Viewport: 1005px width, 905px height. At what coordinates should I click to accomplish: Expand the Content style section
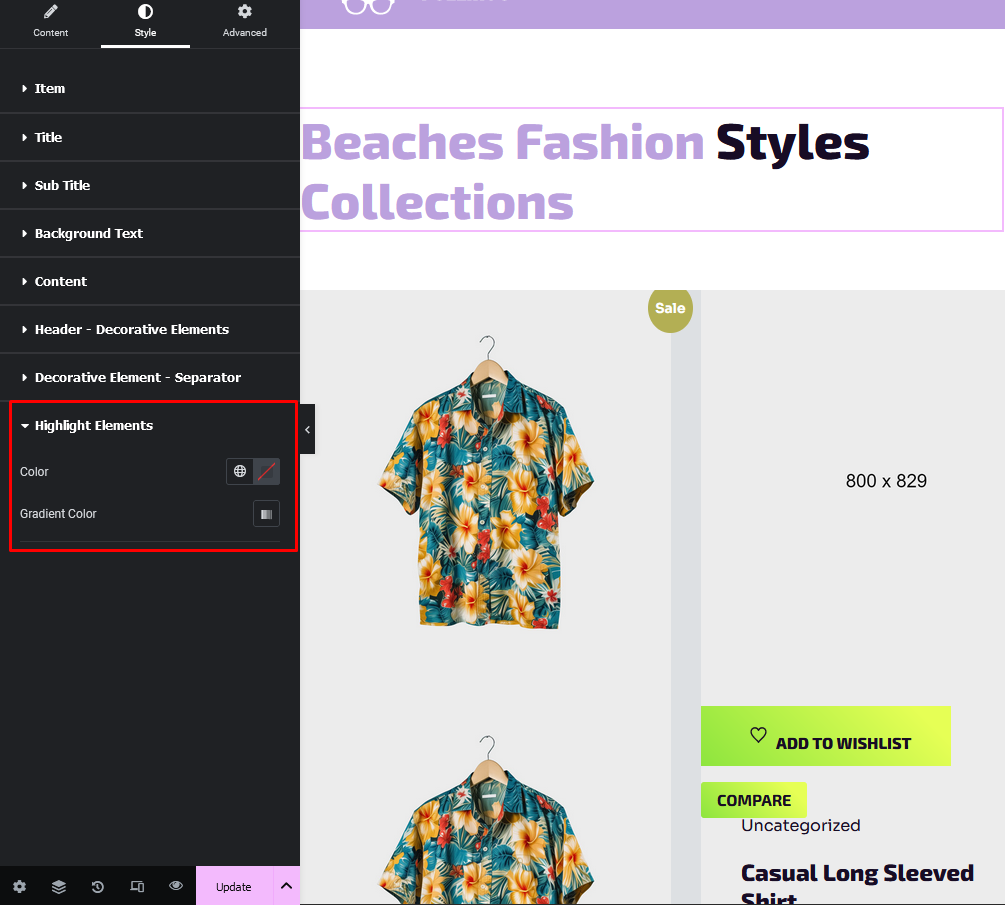pos(150,281)
